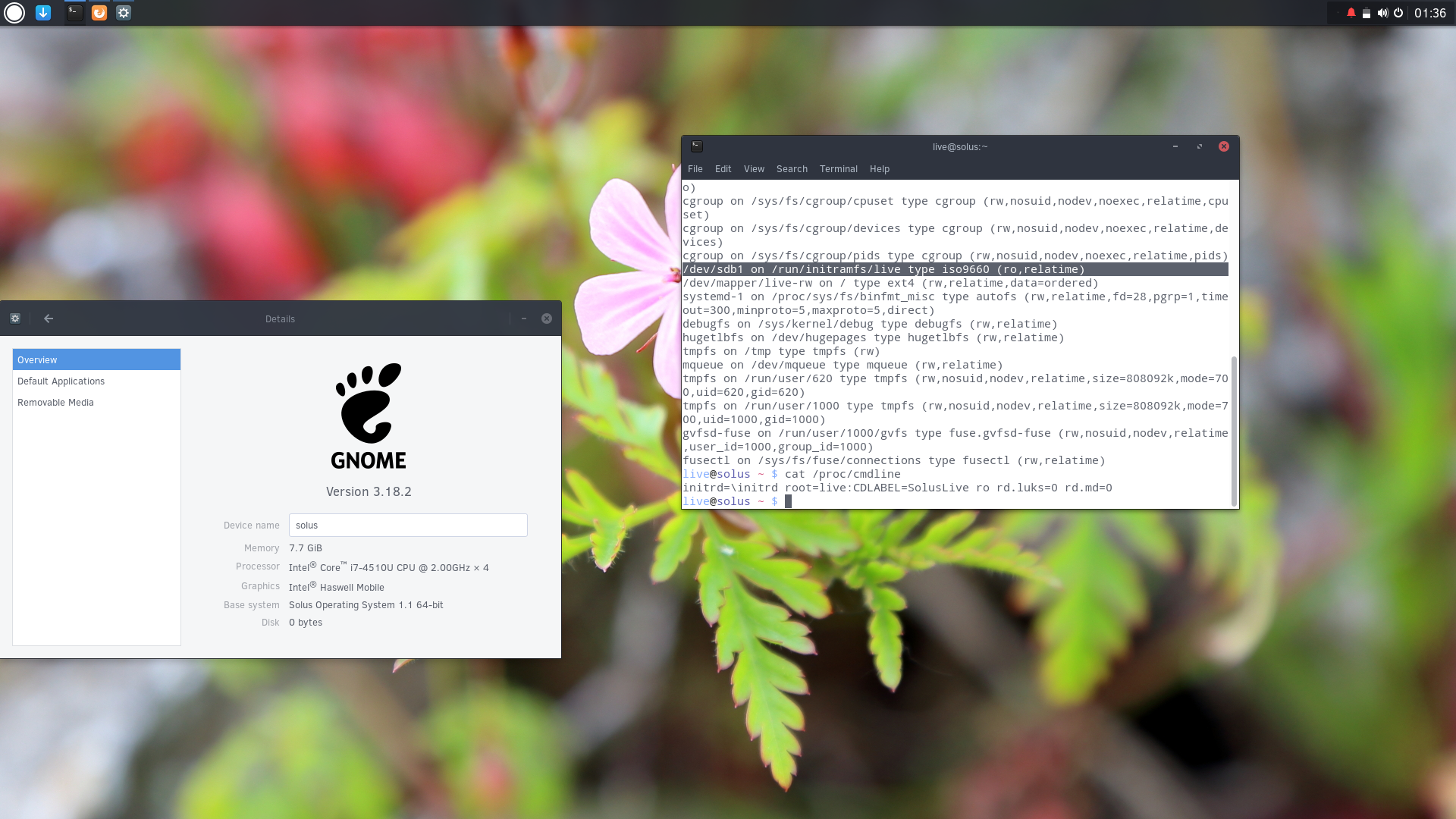Viewport: 1456px width, 819px height.
Task: Select the Overview sidebar item
Action: click(96, 359)
